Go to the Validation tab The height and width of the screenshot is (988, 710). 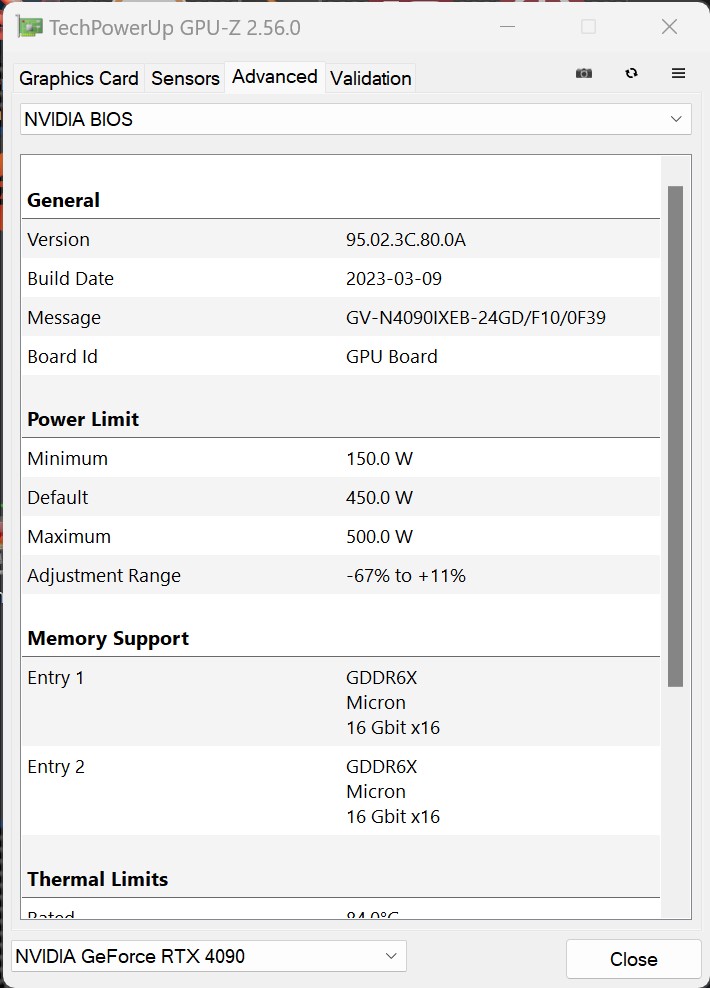[371, 78]
